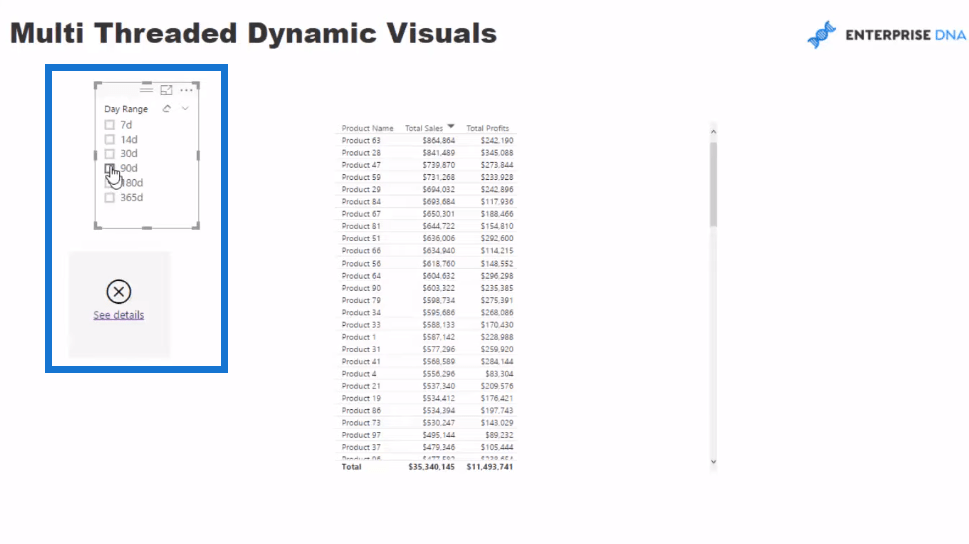Click the $273,844 total profits cell
Viewport: 969px width, 544px height.
pos(497,165)
